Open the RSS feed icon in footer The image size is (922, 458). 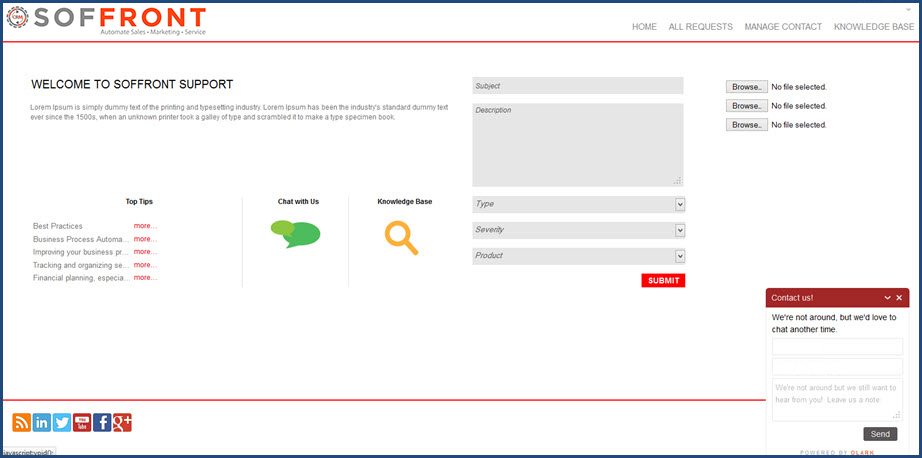(x=22, y=422)
